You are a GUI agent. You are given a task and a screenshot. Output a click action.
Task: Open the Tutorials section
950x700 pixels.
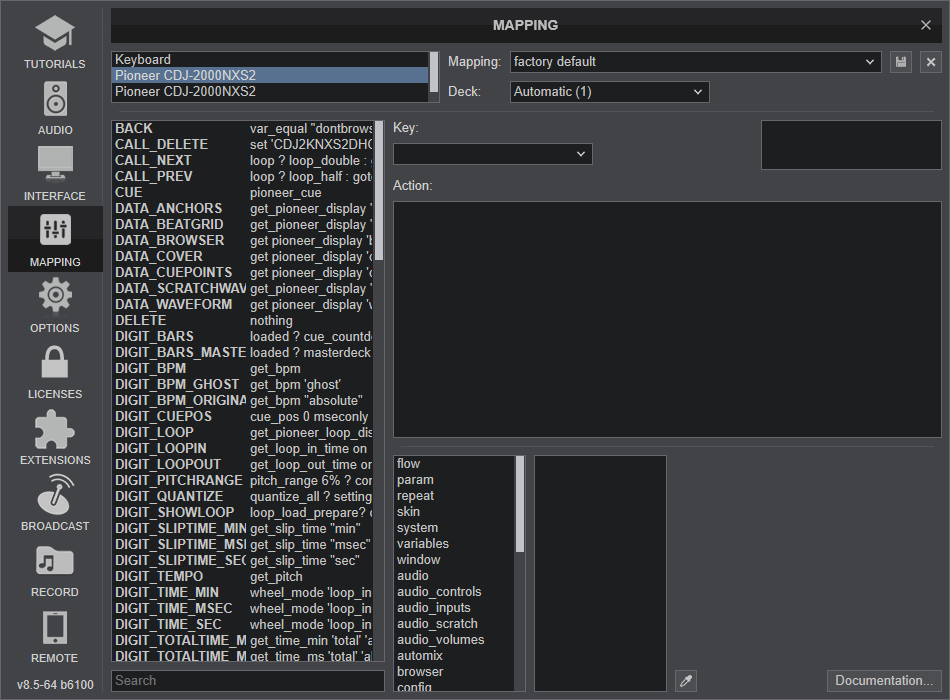(x=55, y=42)
